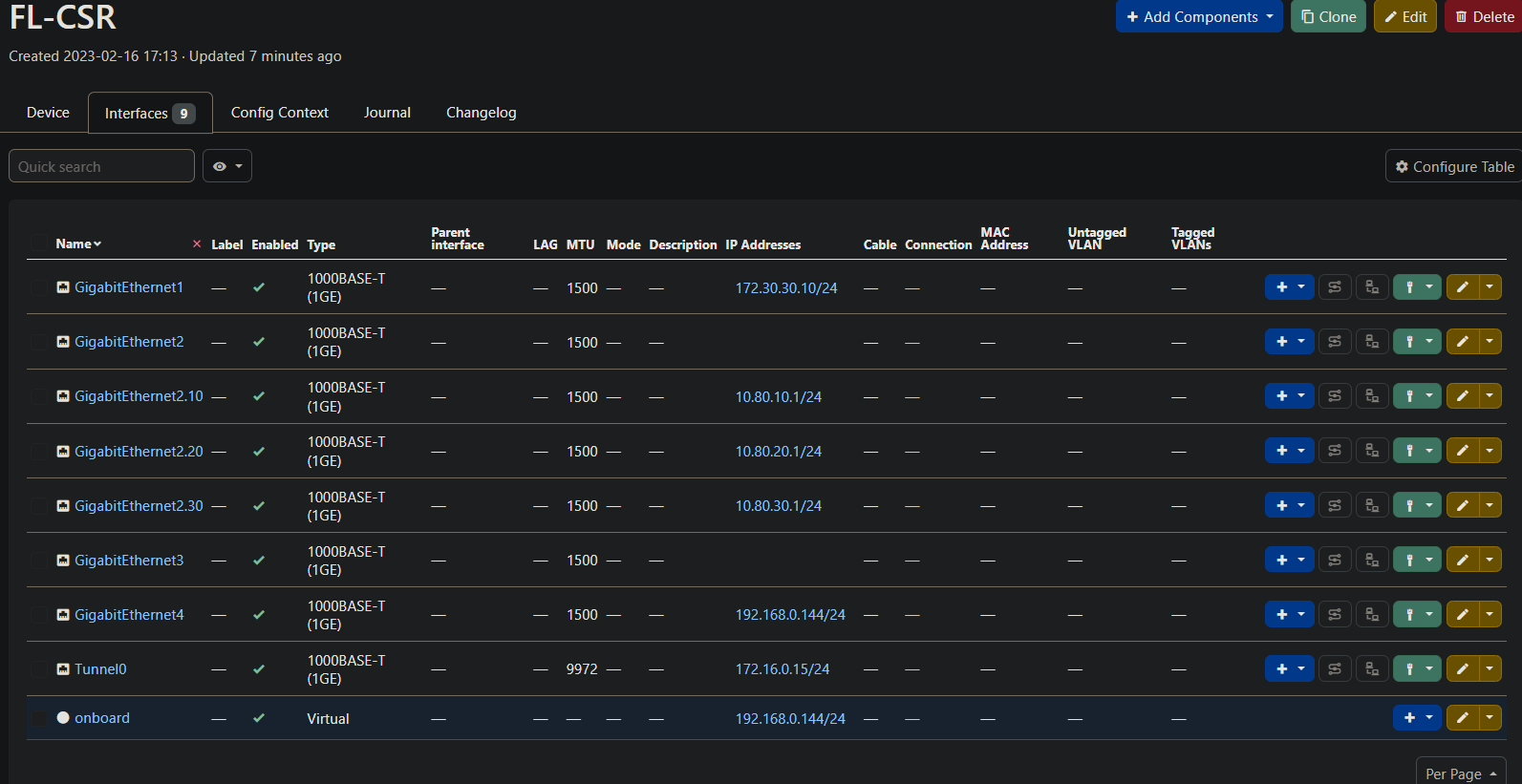Open IP address 172.30.30.10/24
This screenshot has width=1522, height=784.
point(786,287)
